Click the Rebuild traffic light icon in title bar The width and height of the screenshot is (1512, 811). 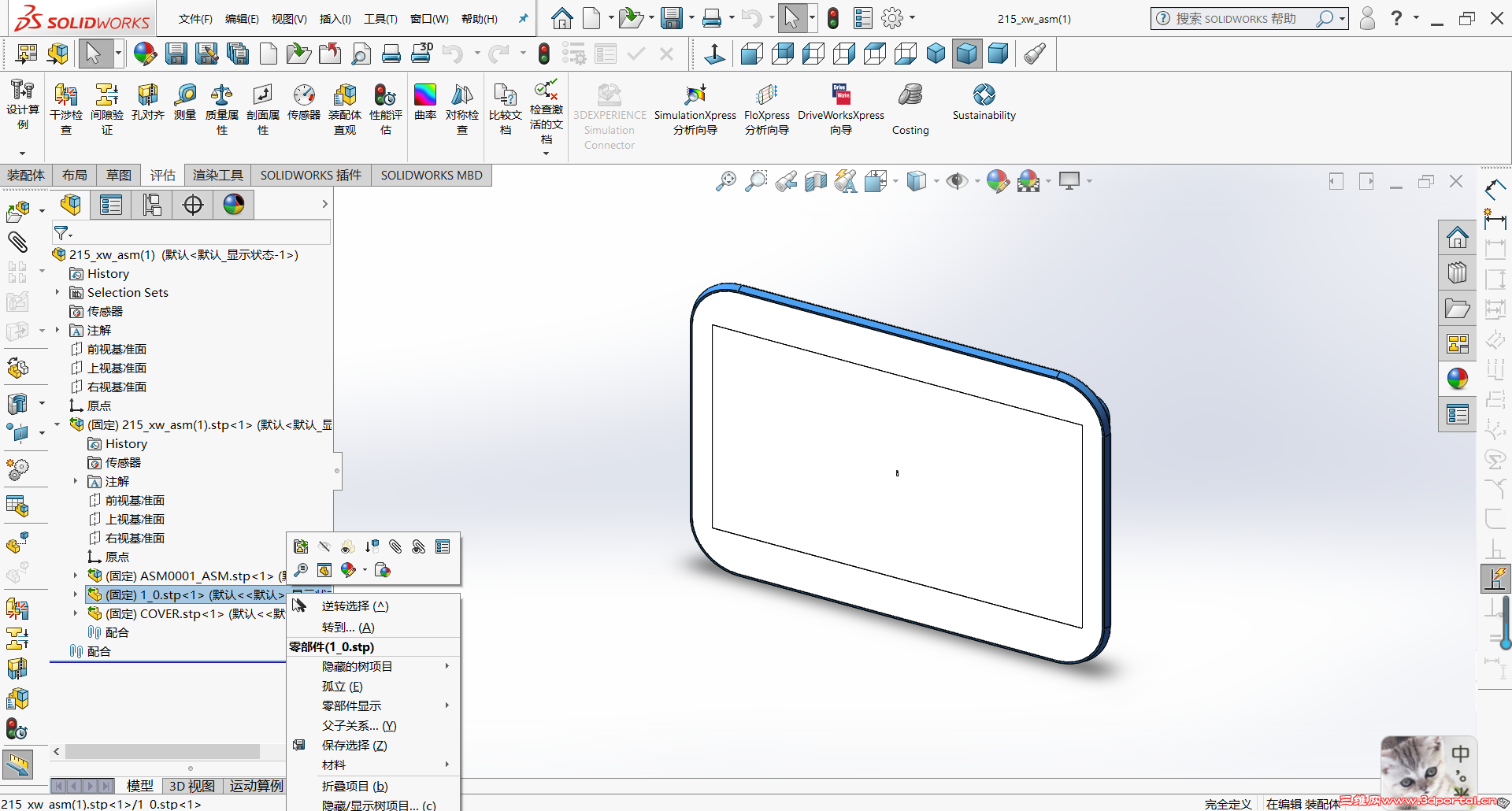point(833,18)
